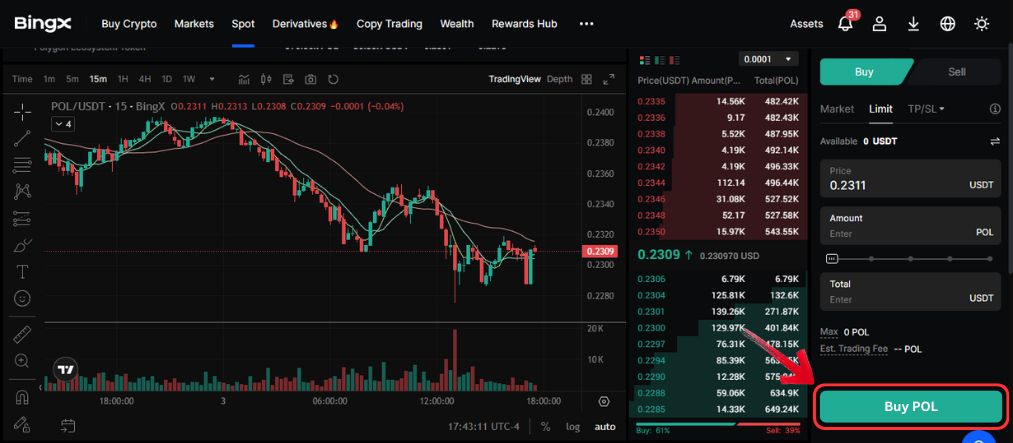Switch chart to Depth view
The width and height of the screenshot is (1013, 443).
click(x=559, y=79)
